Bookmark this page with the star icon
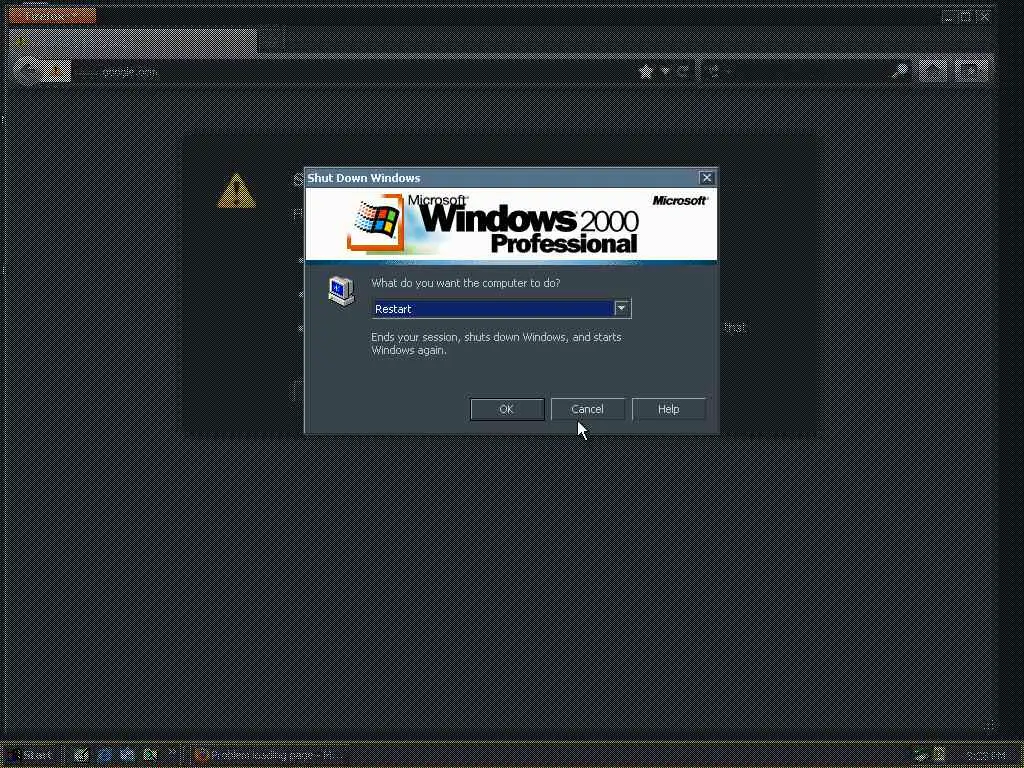This screenshot has height=768, width=1024. tap(646, 71)
